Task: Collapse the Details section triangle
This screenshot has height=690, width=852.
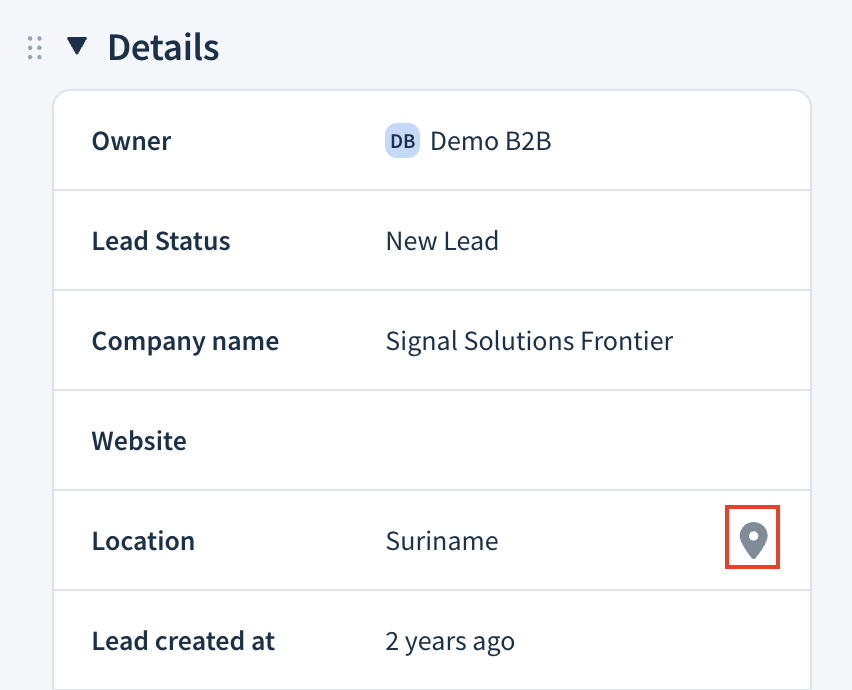Action: pyautogui.click(x=77, y=46)
